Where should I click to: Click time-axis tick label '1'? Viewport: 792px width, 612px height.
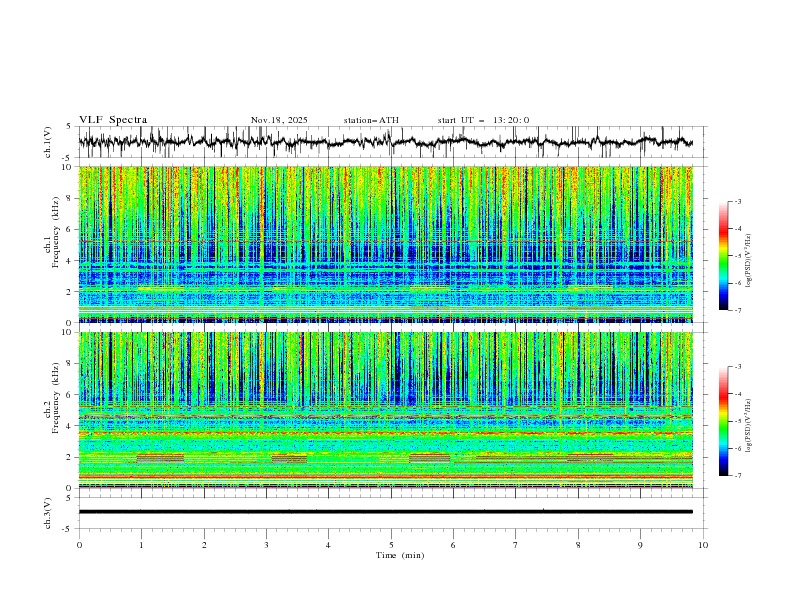(x=141, y=545)
